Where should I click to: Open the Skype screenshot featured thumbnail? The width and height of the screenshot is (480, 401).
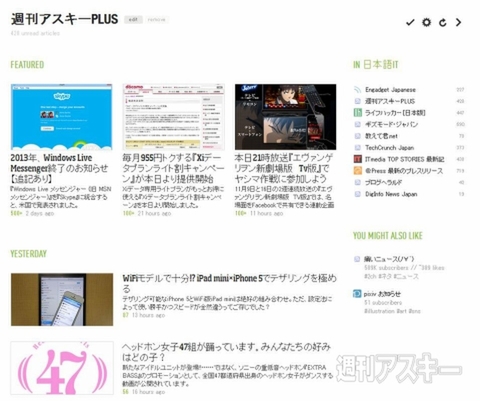click(x=62, y=117)
